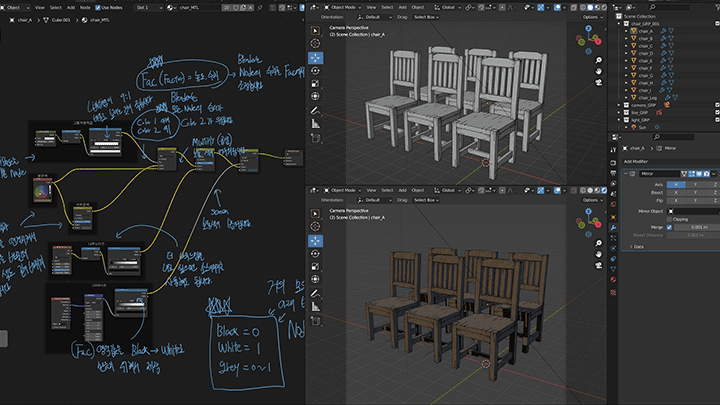Open the node editor Add menu
The height and width of the screenshot is (405, 720).
click(x=71, y=8)
